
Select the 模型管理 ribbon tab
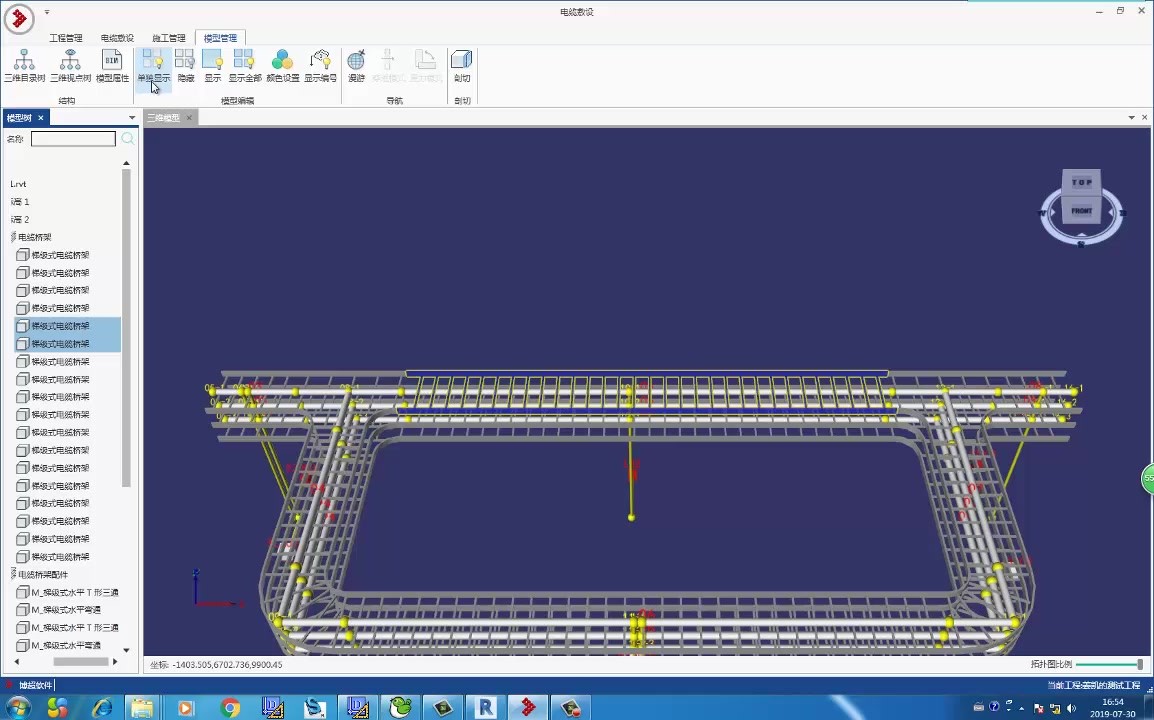[221, 38]
